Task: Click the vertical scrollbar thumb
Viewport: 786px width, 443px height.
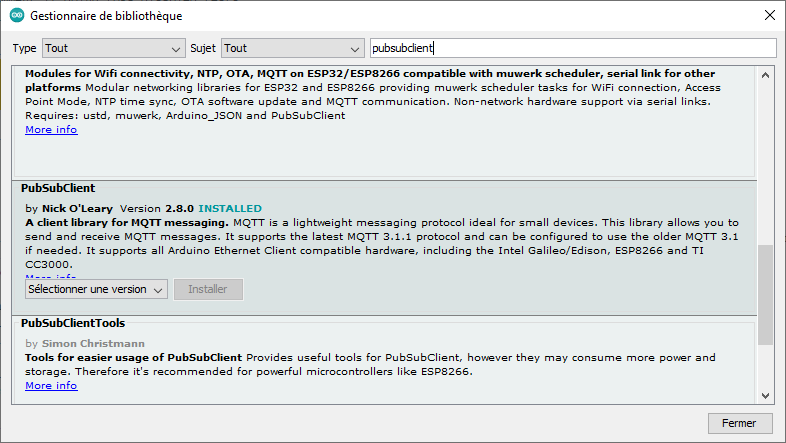Action: (766, 292)
